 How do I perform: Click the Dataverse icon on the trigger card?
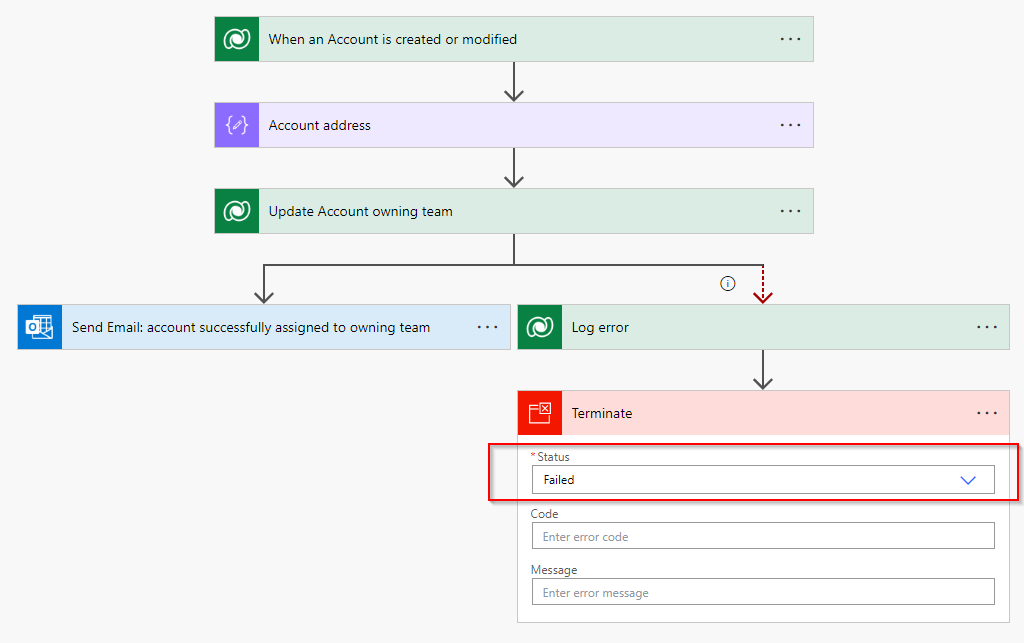pos(237,39)
